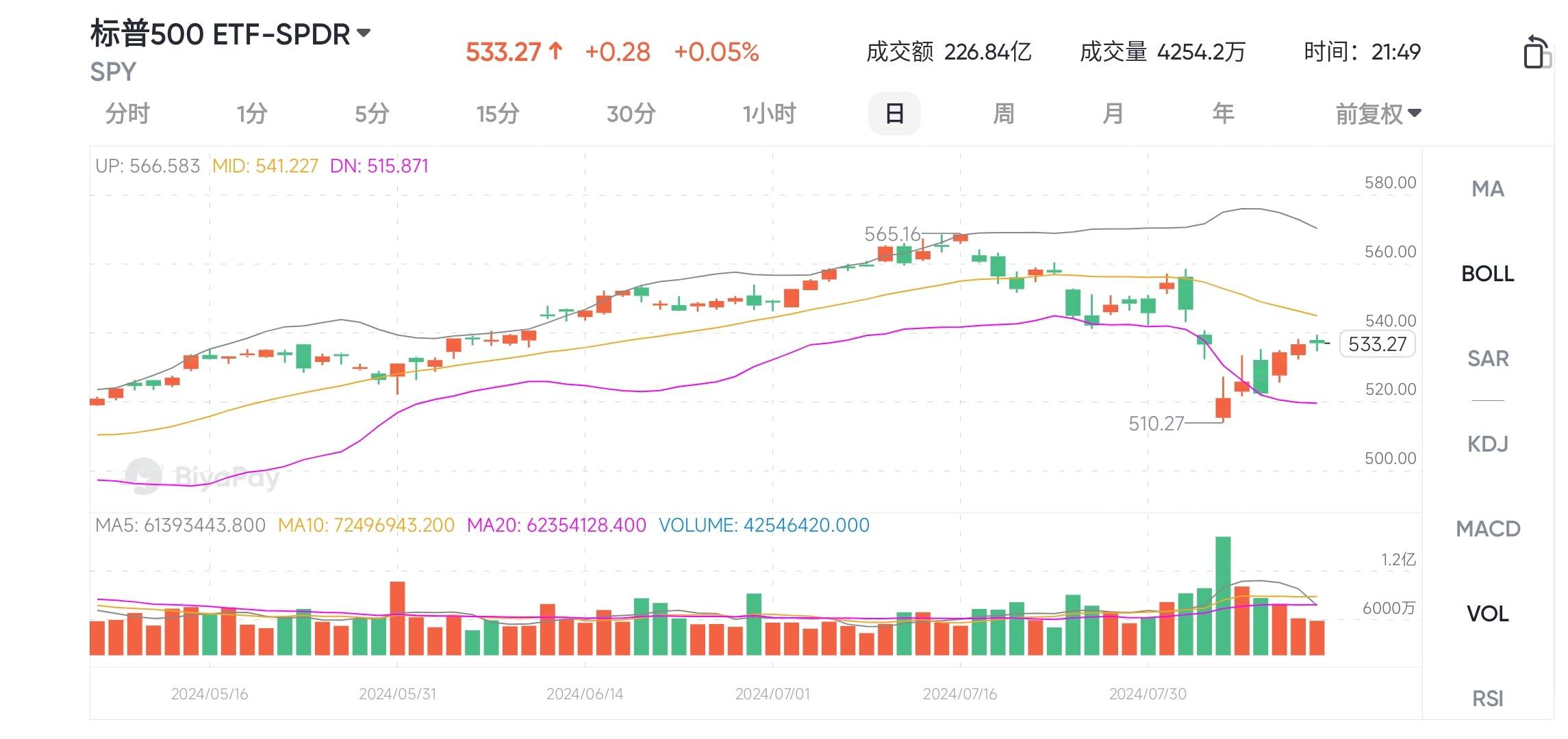1568x739 pixels.
Task: Click the 565.16 high price marker
Action: [892, 234]
